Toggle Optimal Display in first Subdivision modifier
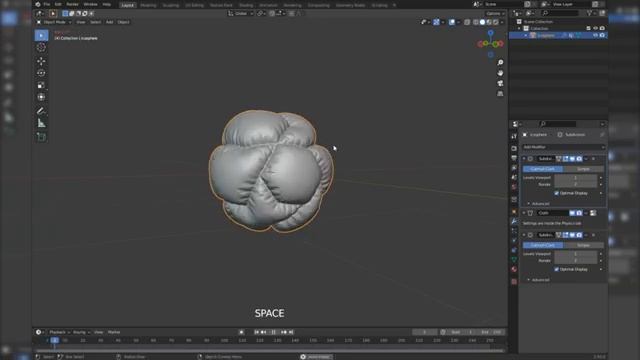Screen dimensions: 640x360 pos(556,193)
